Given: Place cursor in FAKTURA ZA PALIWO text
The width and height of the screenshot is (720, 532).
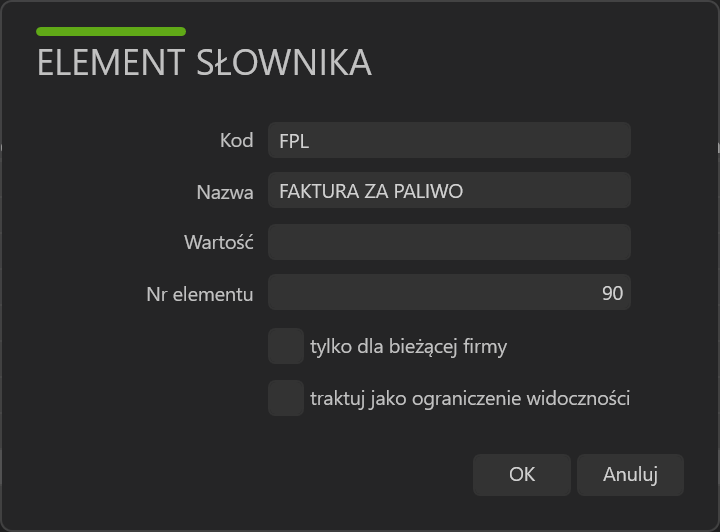Looking at the screenshot, I should [371, 191].
